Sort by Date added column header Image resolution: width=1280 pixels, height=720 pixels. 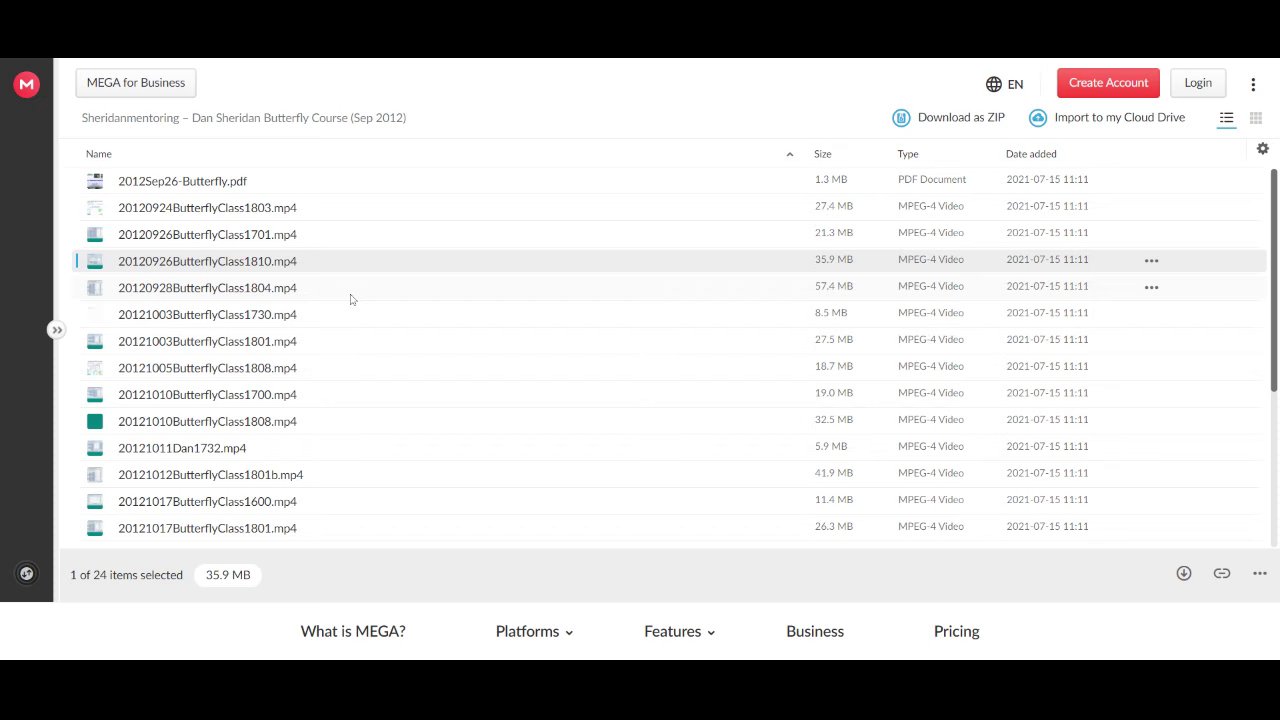1031,154
